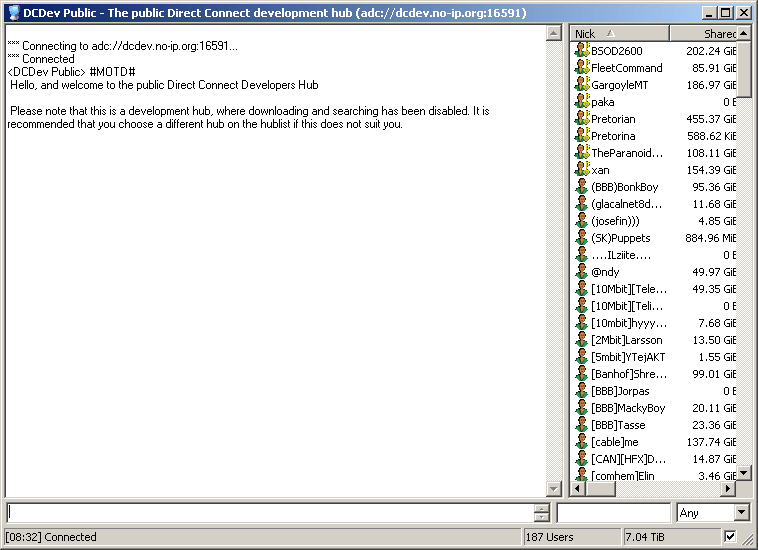Sort users by the Nick column header
The width and height of the screenshot is (758, 550).
[x=621, y=33]
